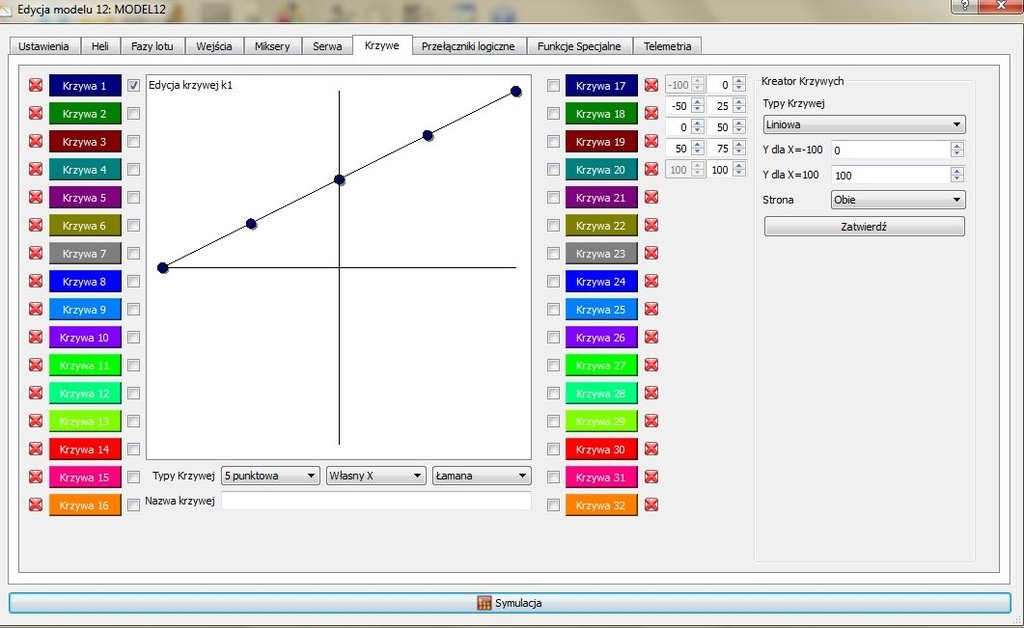1024x628 pixels.
Task: Open the '5 punktowa' curve type dropdown
Action: (270, 476)
